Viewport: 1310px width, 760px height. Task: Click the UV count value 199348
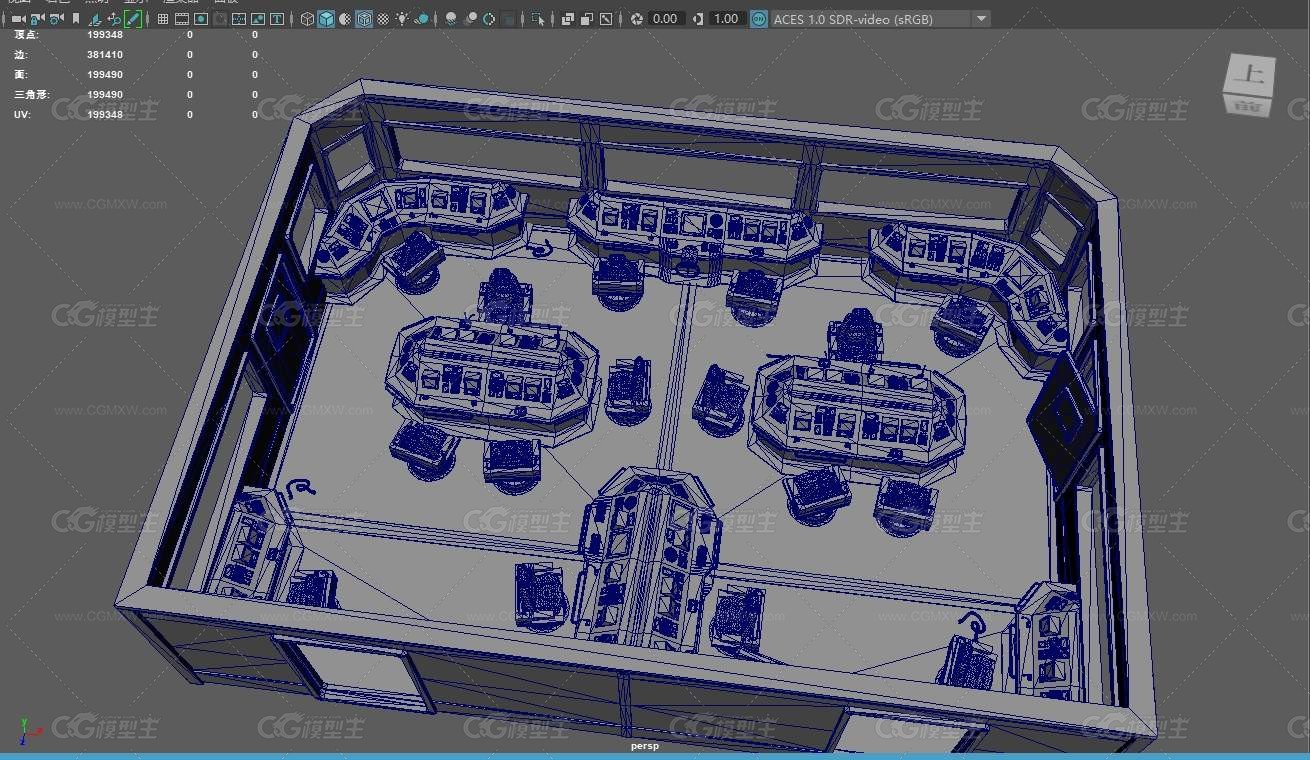(x=105, y=115)
